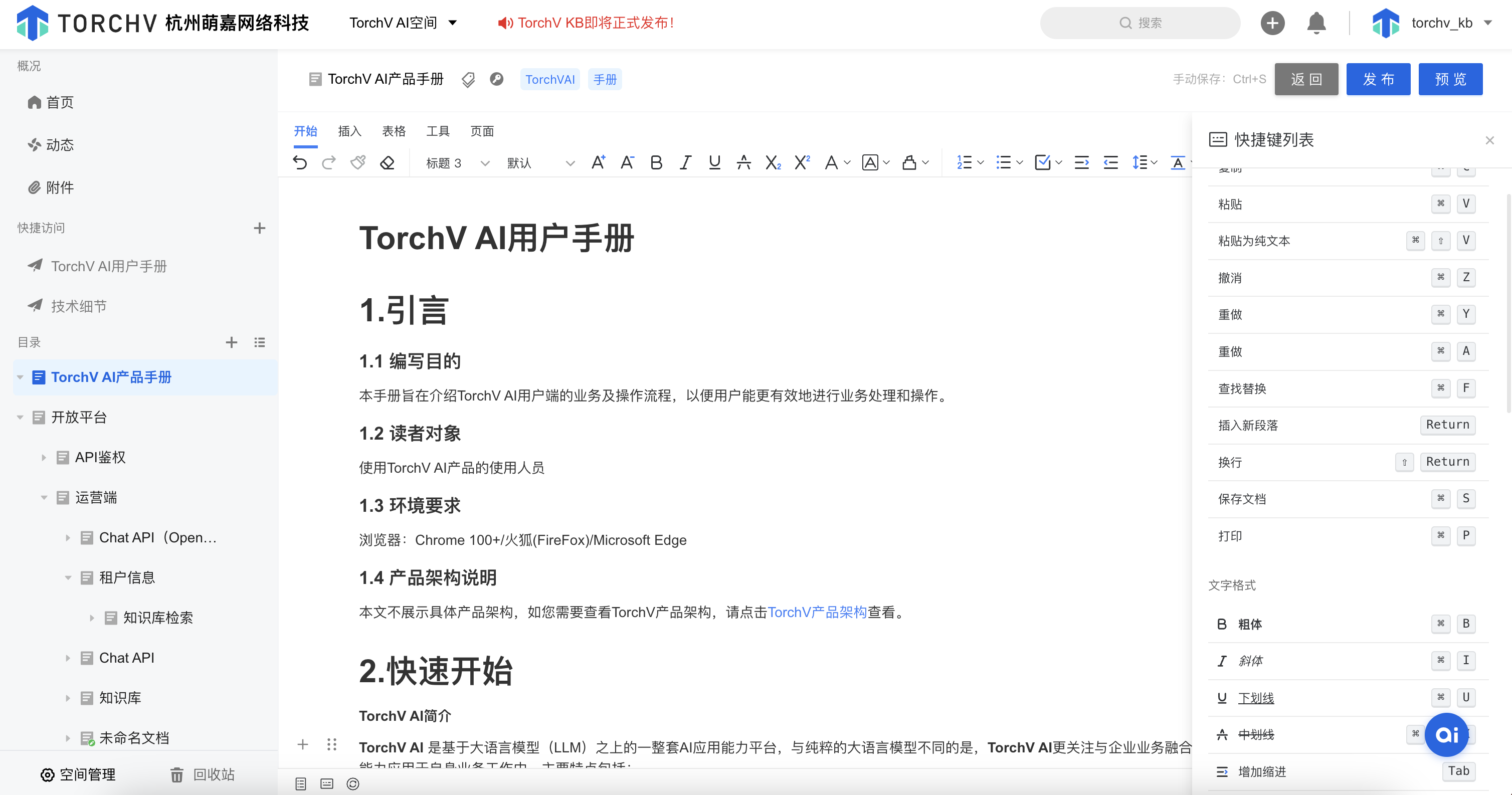Open the 回收站 recycle bin
The height and width of the screenshot is (795, 1512).
click(x=202, y=774)
